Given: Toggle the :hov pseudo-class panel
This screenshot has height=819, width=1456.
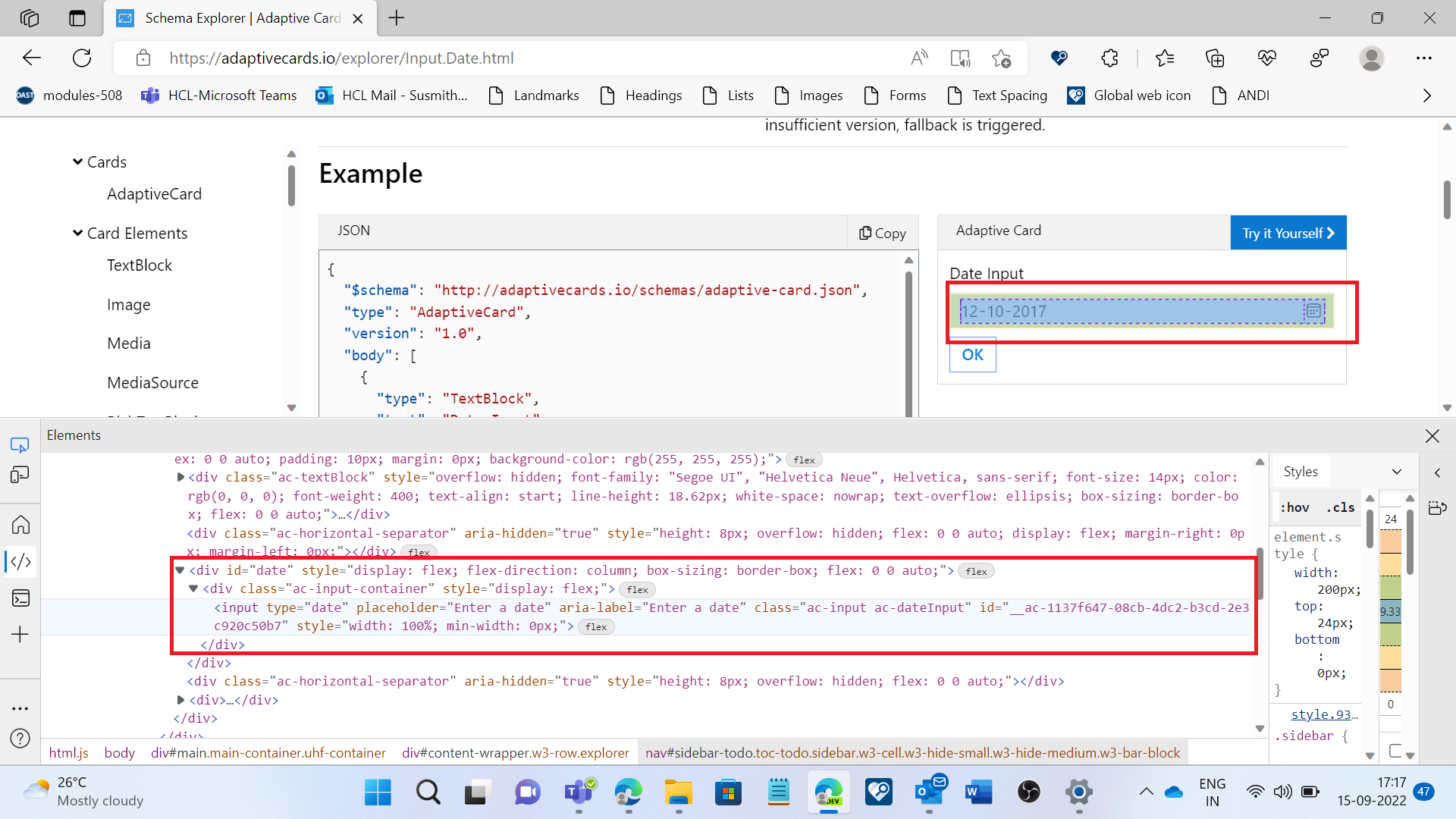Looking at the screenshot, I should [1294, 507].
